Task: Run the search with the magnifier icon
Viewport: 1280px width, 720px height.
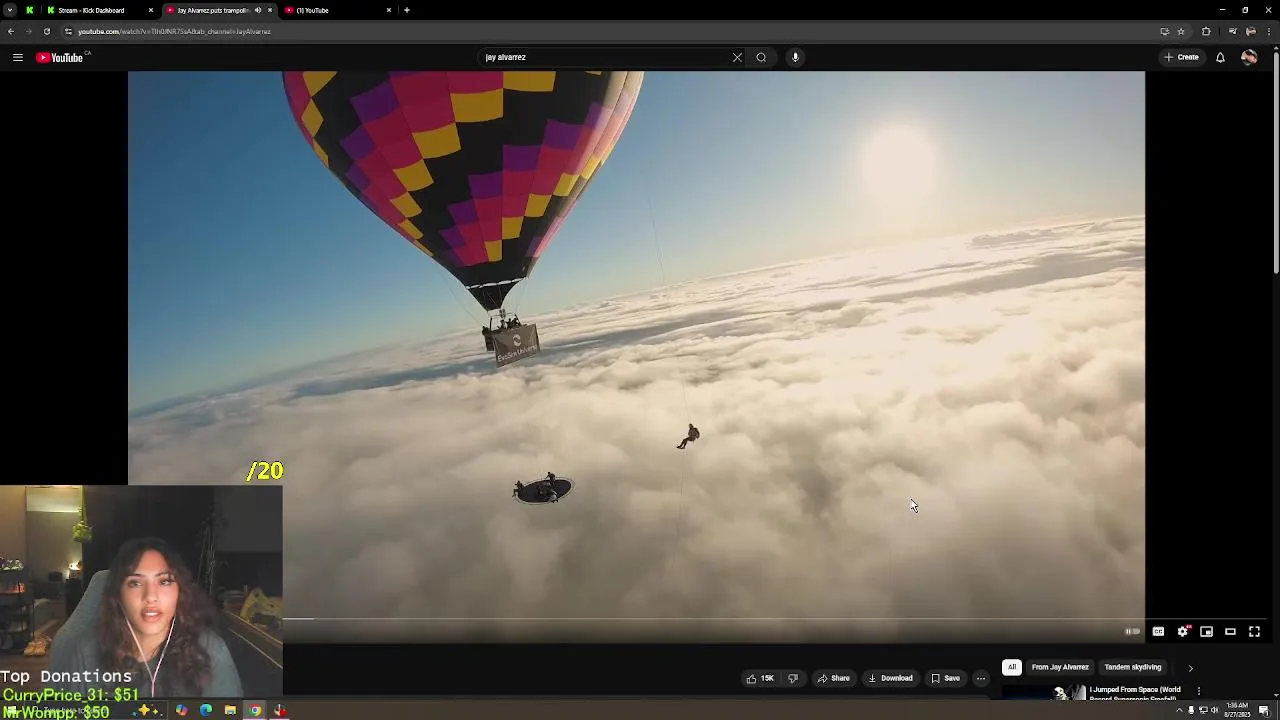Action: tap(761, 57)
